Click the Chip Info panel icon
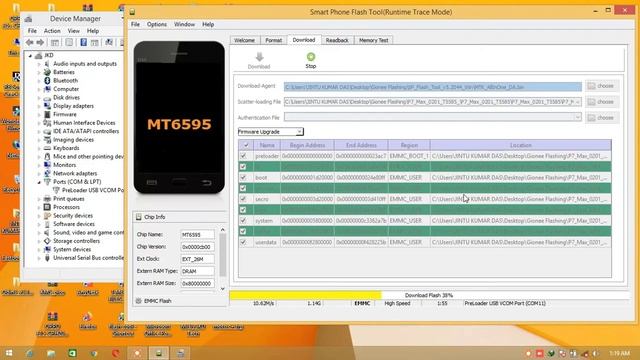The width and height of the screenshot is (640, 360). pos(138,217)
